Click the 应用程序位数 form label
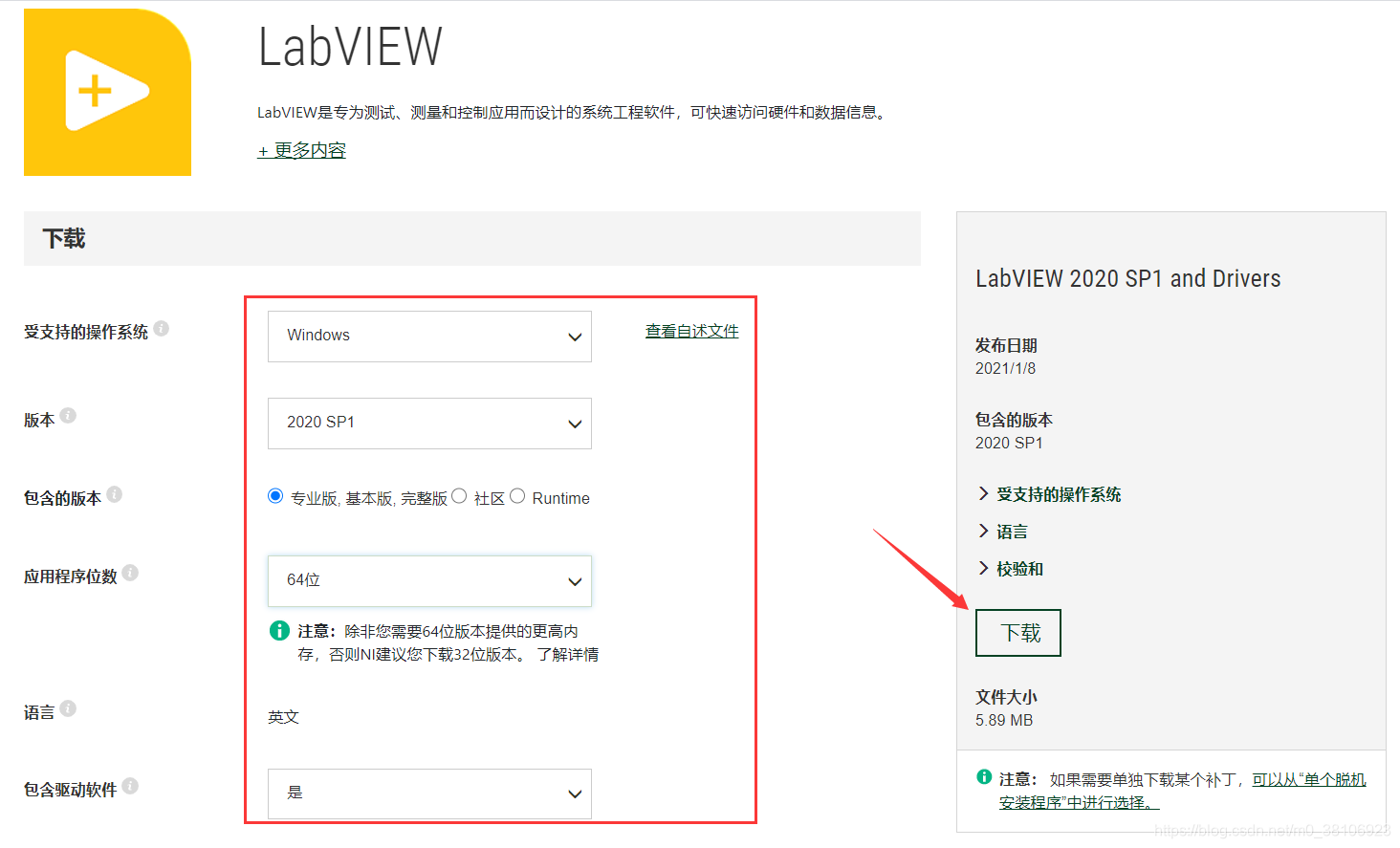The width and height of the screenshot is (1400, 848). click(x=71, y=576)
